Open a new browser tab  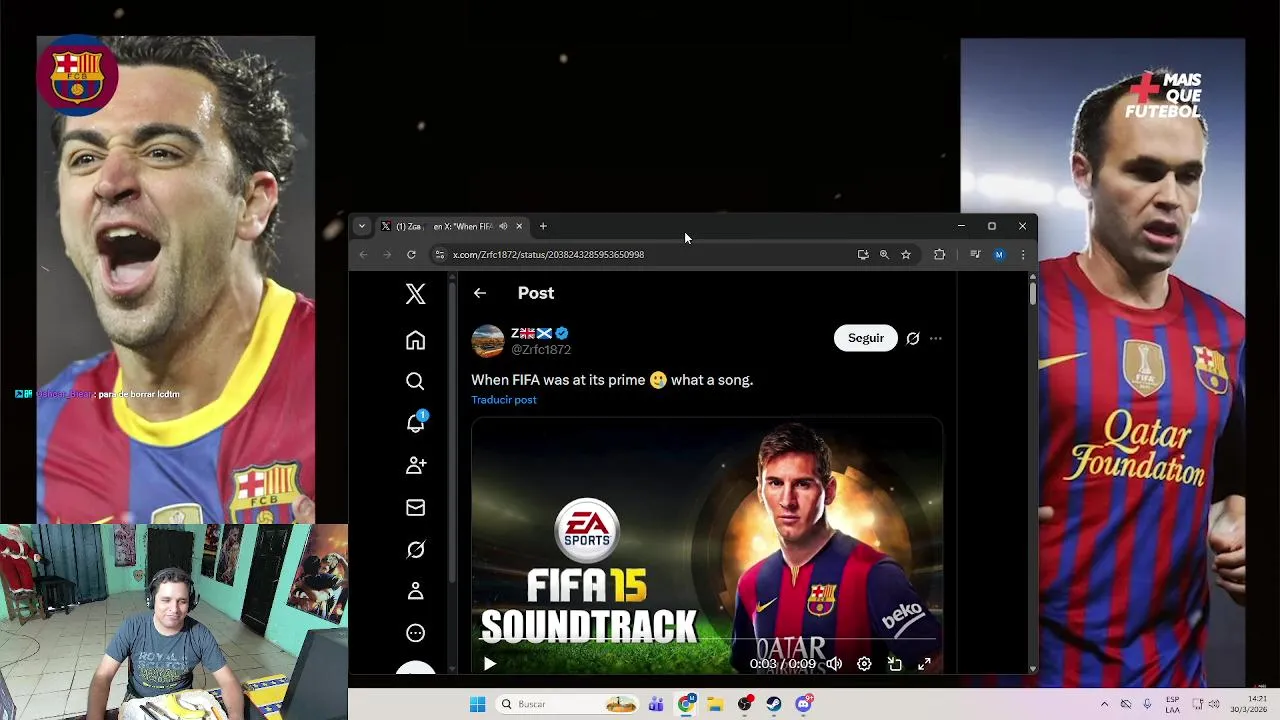pos(543,227)
